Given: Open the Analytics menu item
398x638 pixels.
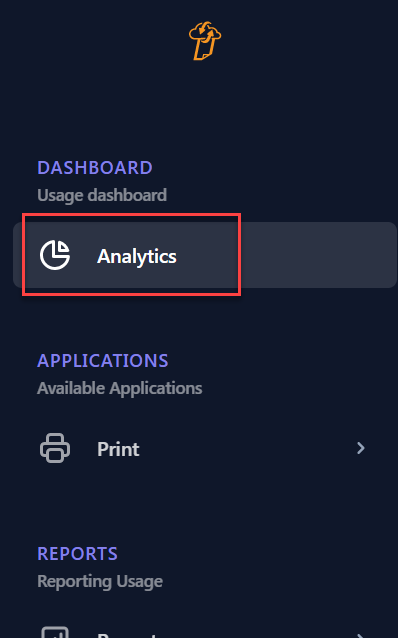Looking at the screenshot, I should click(205, 255).
